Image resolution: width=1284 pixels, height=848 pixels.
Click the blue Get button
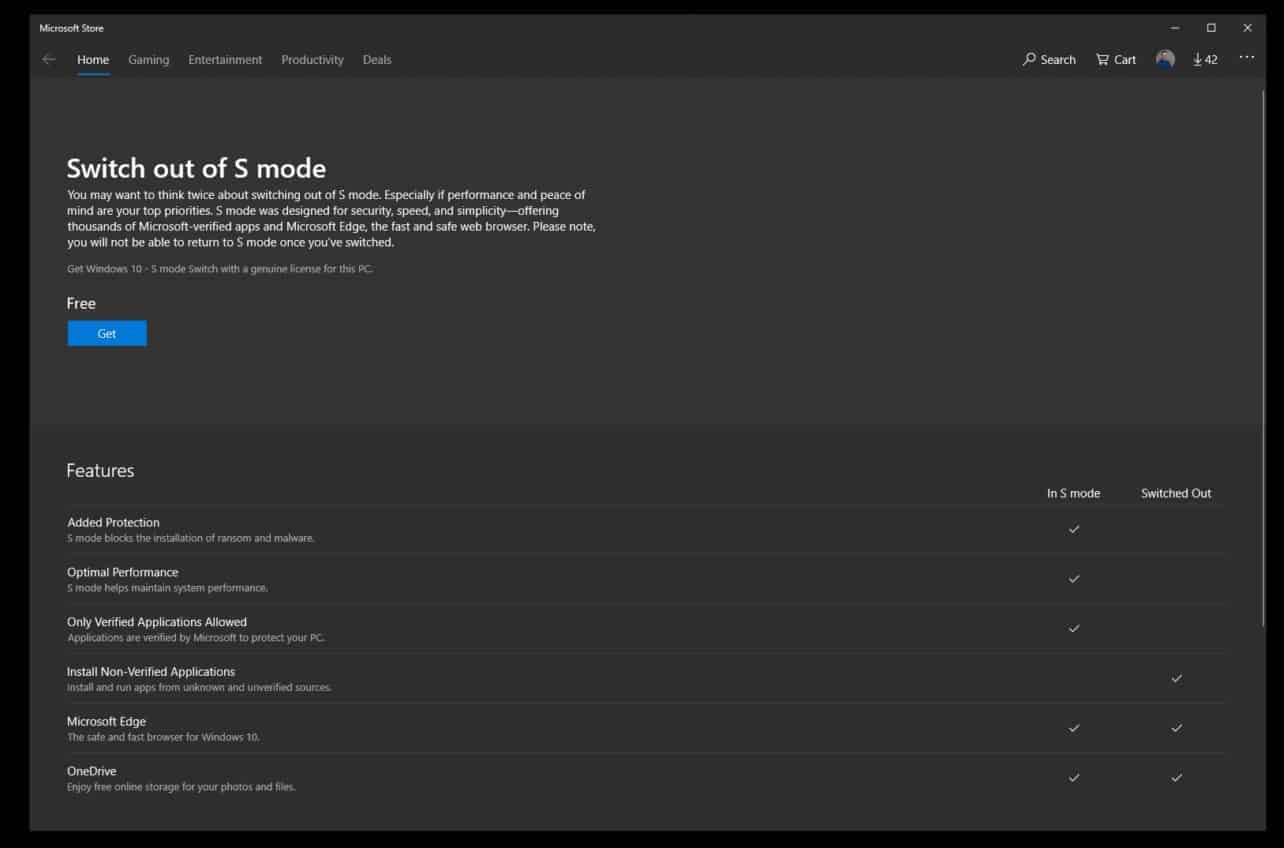[x=107, y=334]
